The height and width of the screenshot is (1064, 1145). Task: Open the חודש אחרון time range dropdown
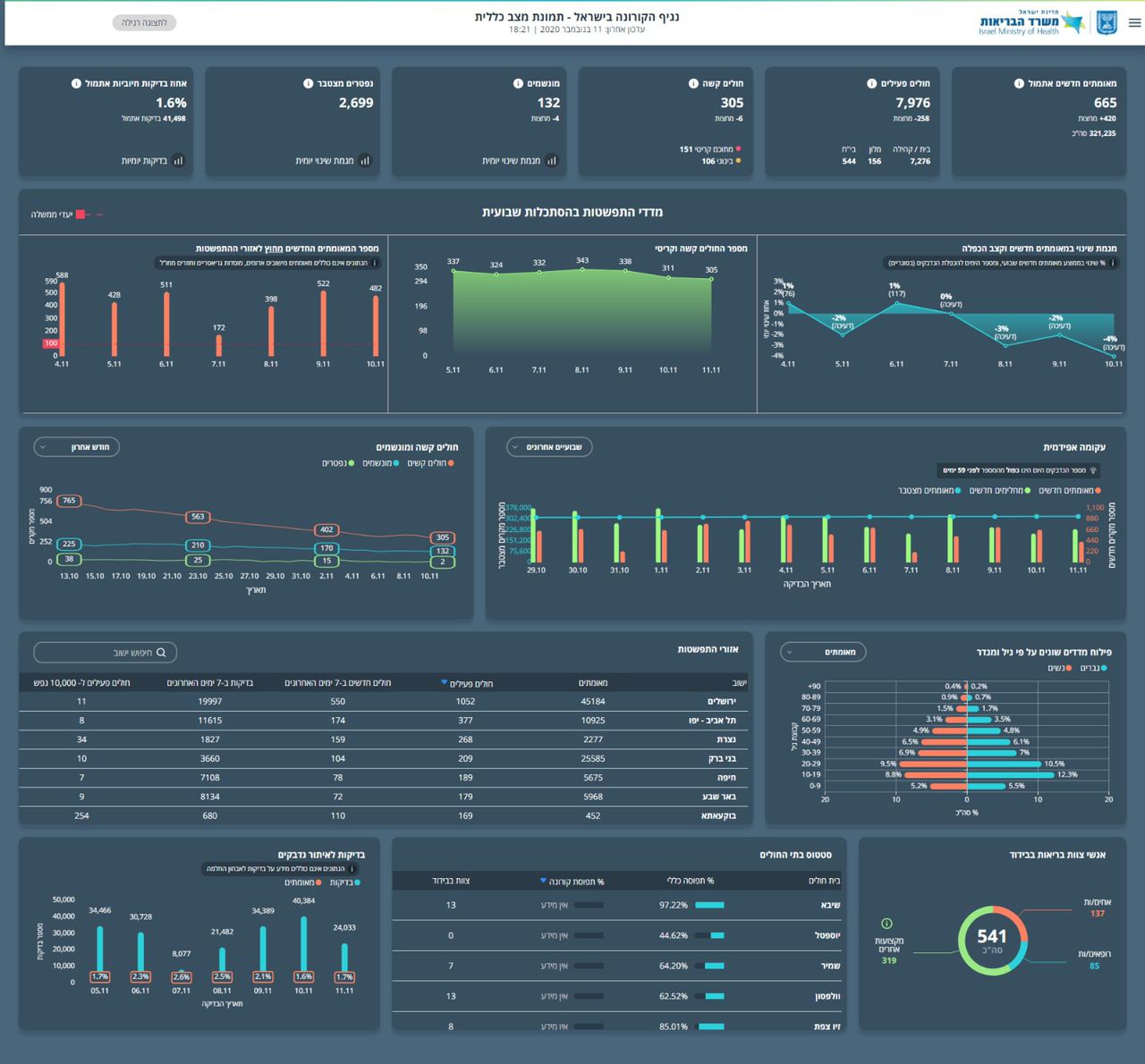(x=76, y=447)
